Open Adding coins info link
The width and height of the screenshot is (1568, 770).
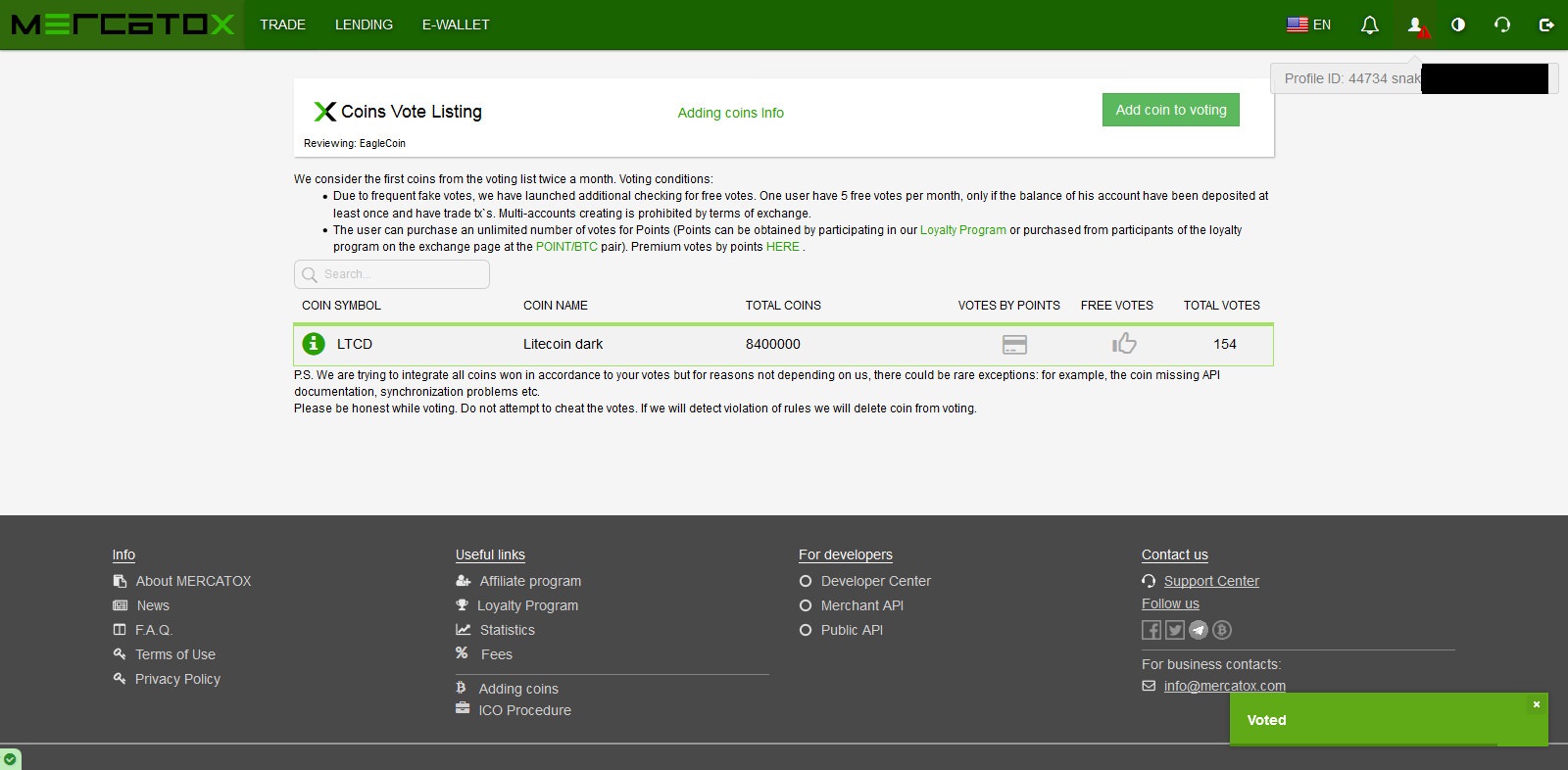coord(731,113)
